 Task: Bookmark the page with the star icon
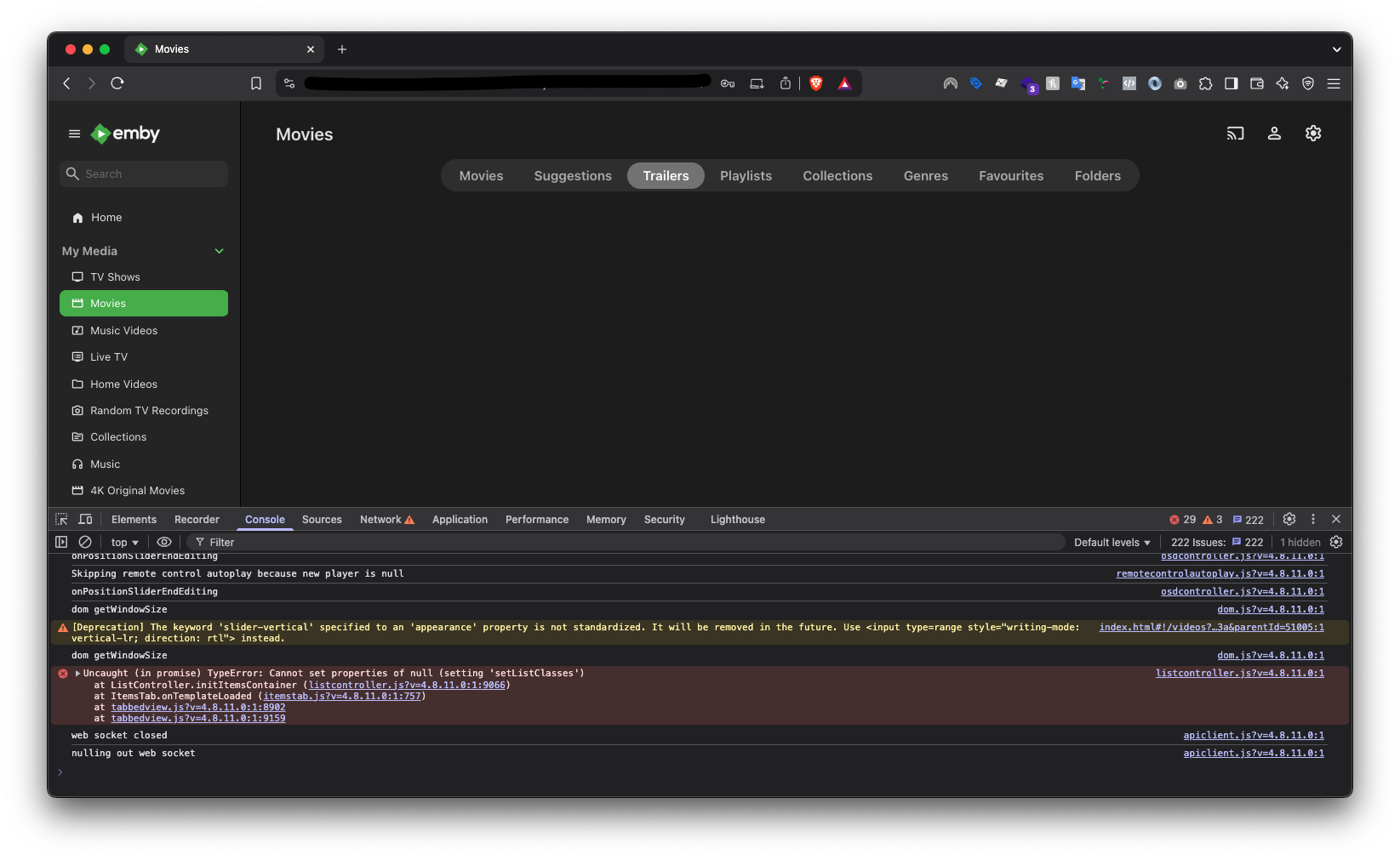click(255, 83)
